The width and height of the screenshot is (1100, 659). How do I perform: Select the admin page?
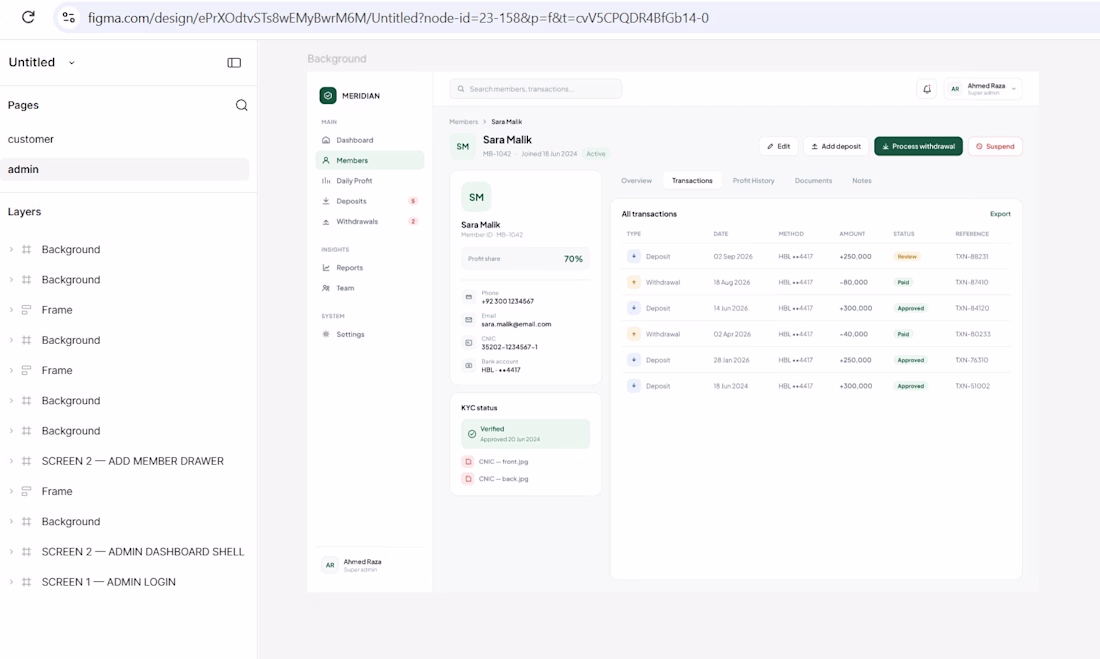coord(125,169)
